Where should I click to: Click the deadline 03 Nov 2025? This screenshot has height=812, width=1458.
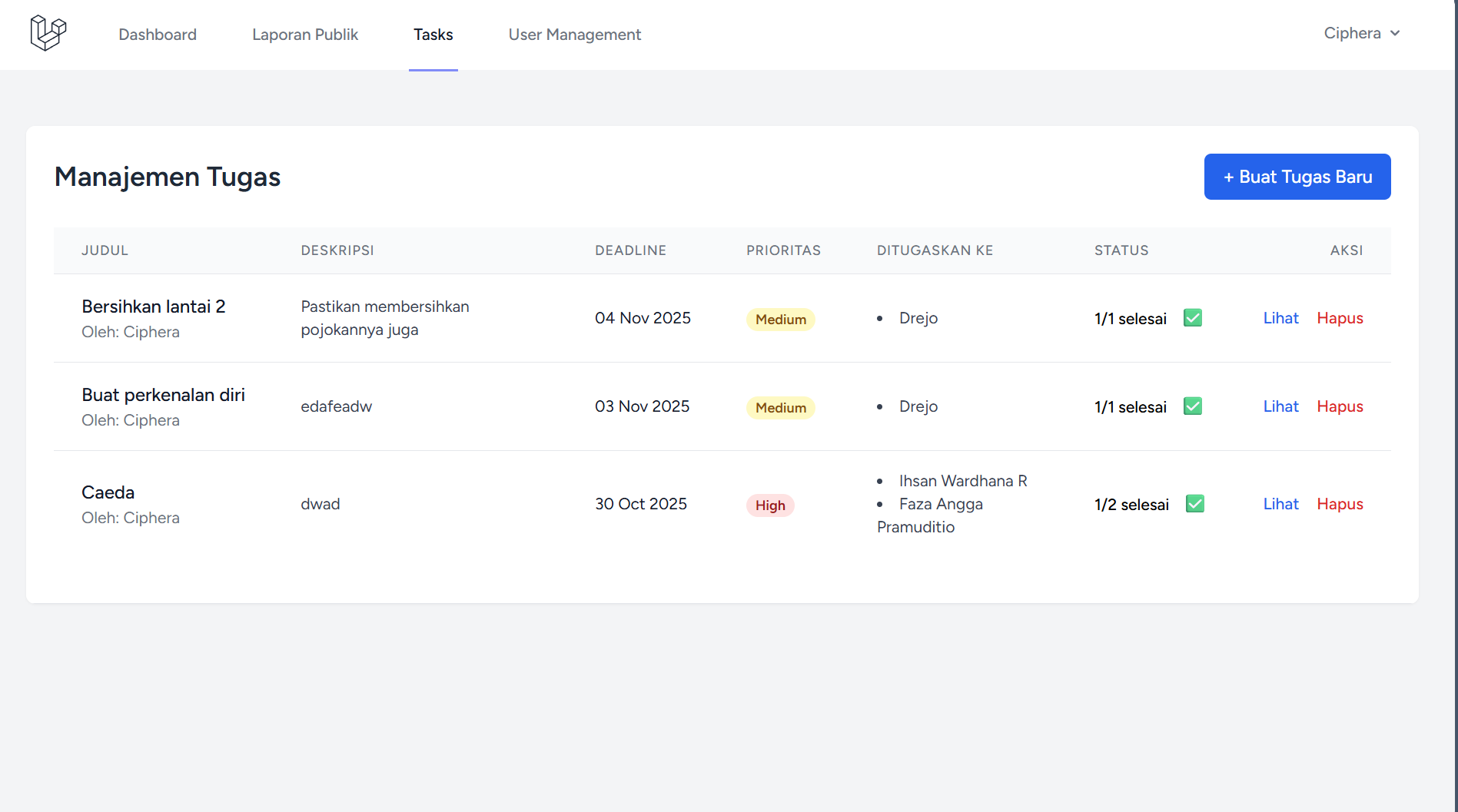[x=643, y=406]
